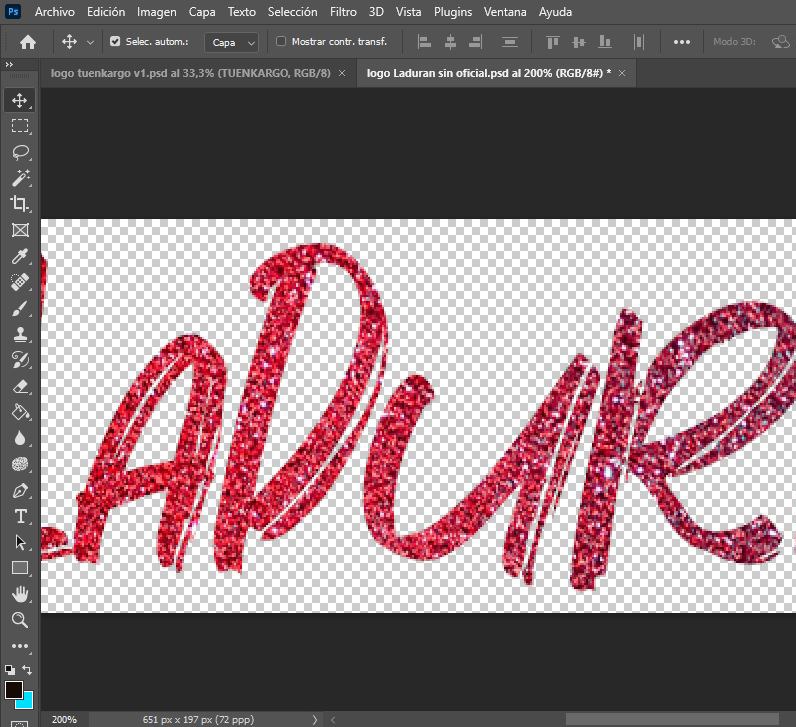Select the Rectangular Marquee tool
Screen dimensions: 796x727
20,125
